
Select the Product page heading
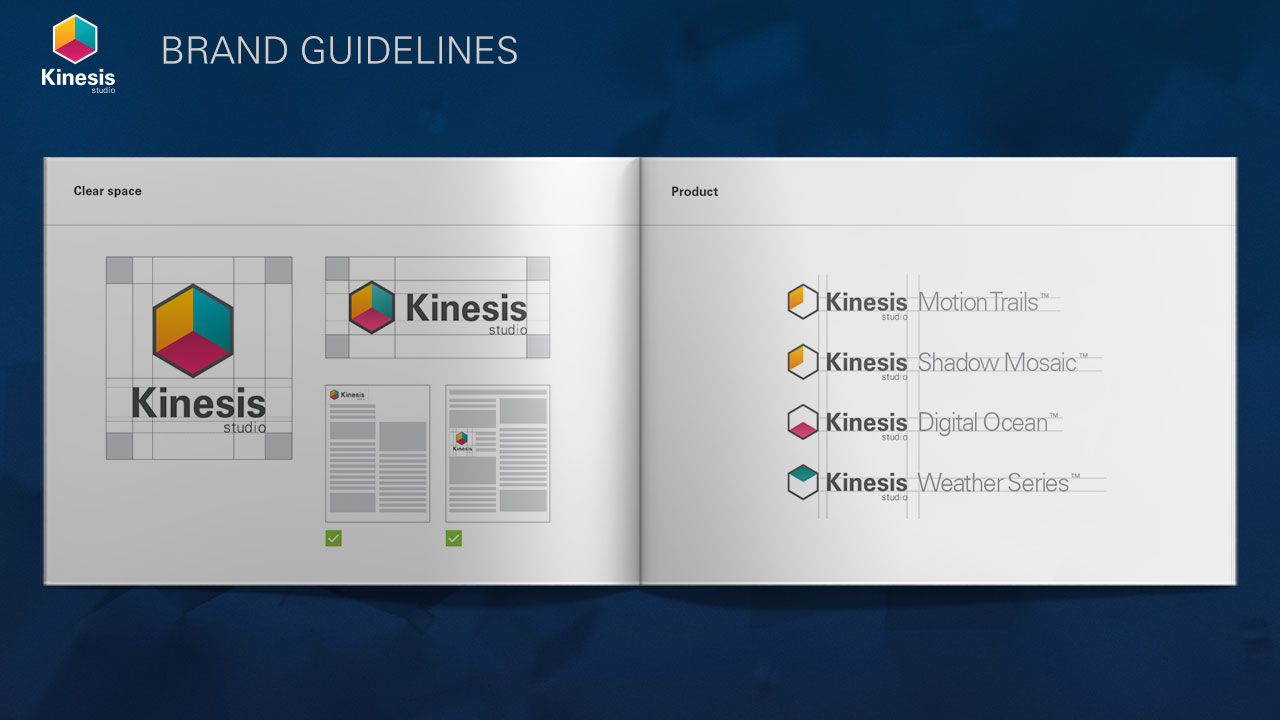click(x=694, y=192)
